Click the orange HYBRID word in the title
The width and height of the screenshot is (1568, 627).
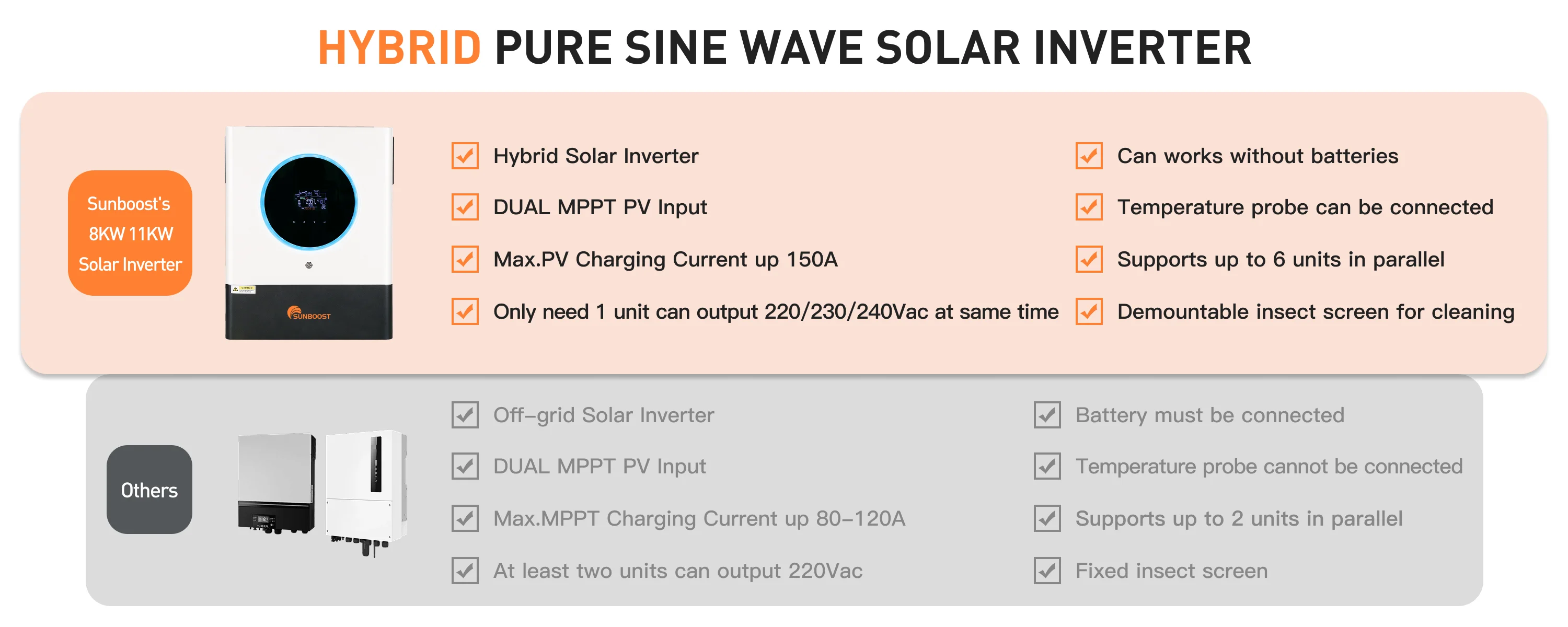[399, 48]
